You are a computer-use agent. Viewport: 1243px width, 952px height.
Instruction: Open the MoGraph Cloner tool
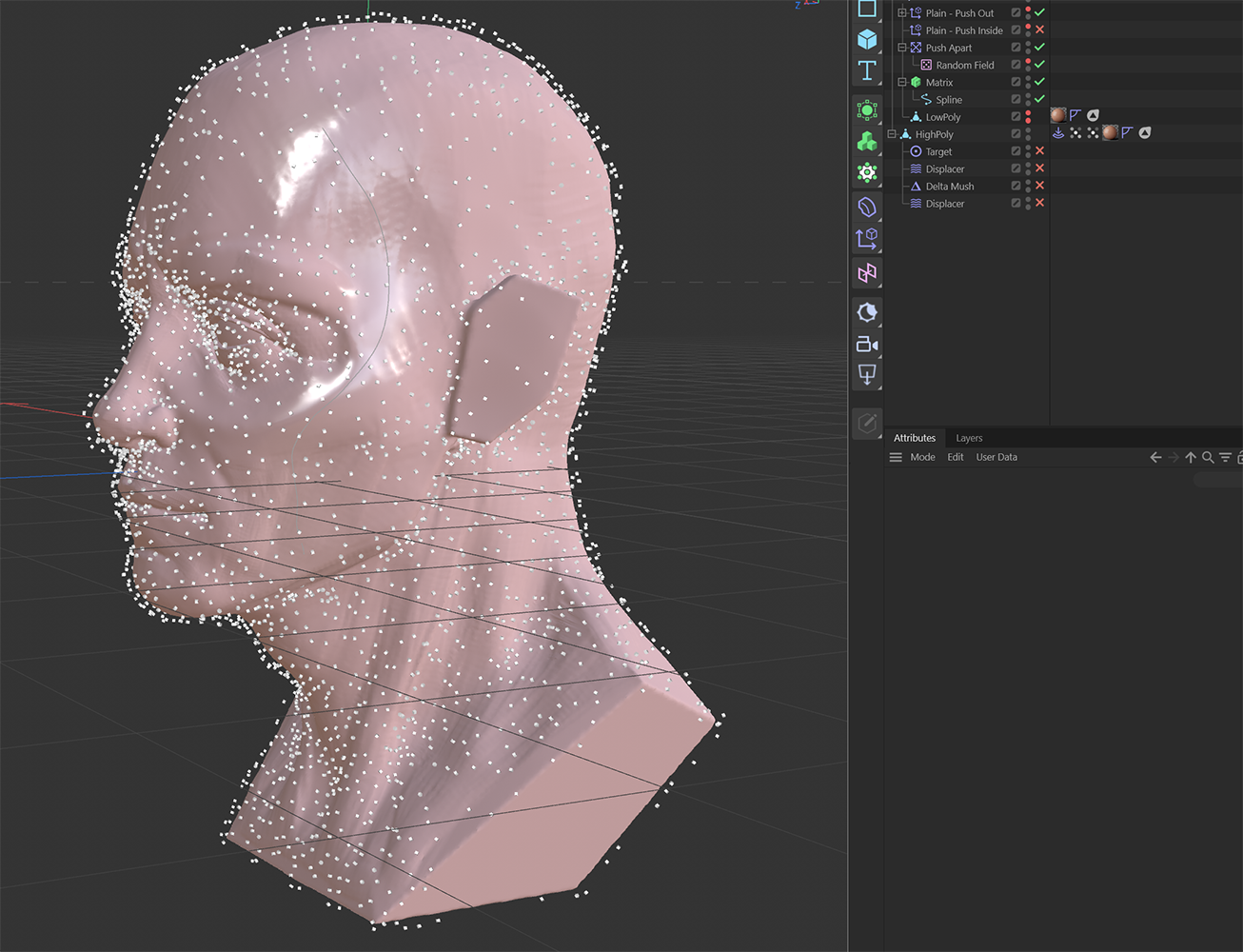click(x=867, y=142)
